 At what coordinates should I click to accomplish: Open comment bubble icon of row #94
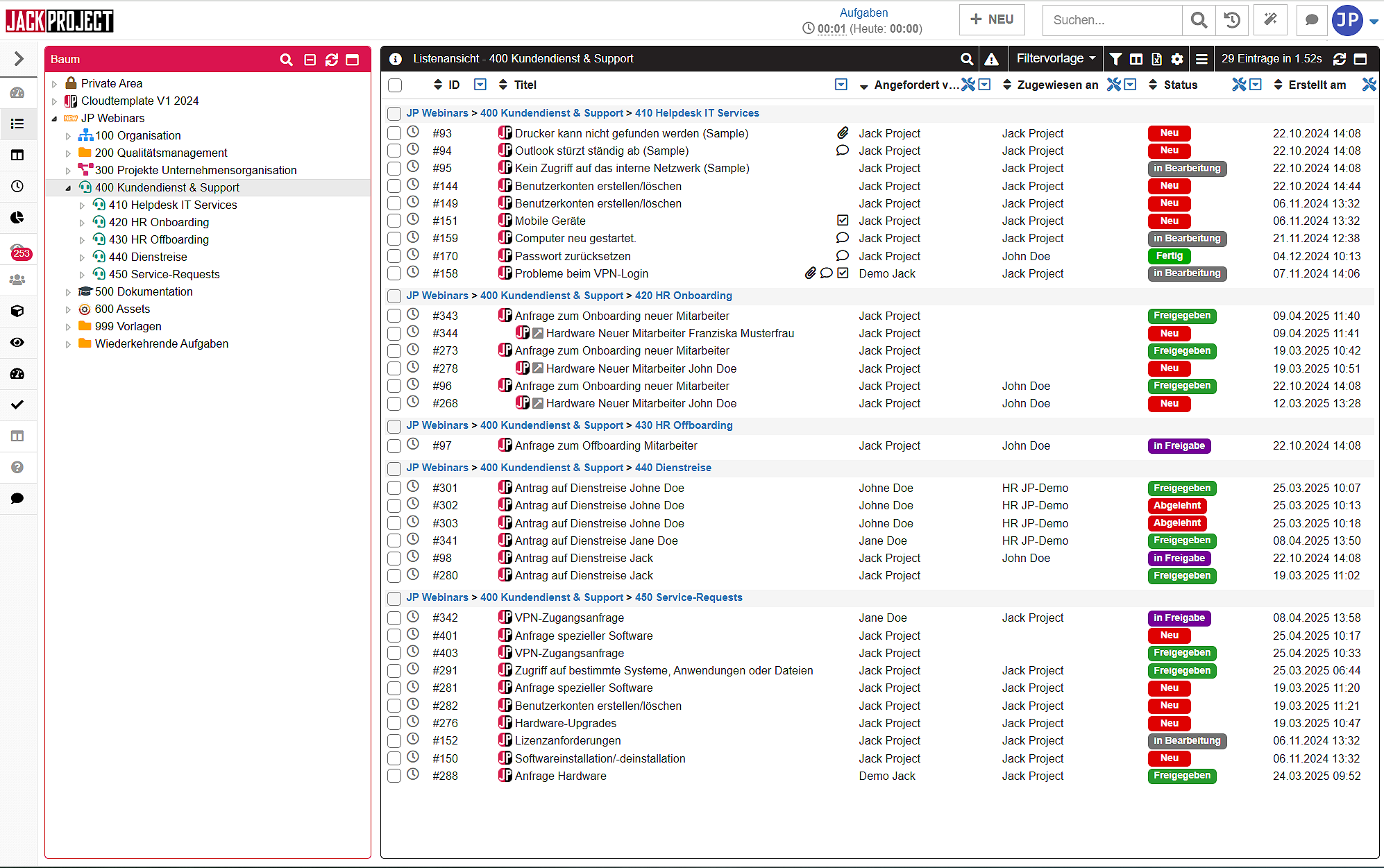[843, 151]
